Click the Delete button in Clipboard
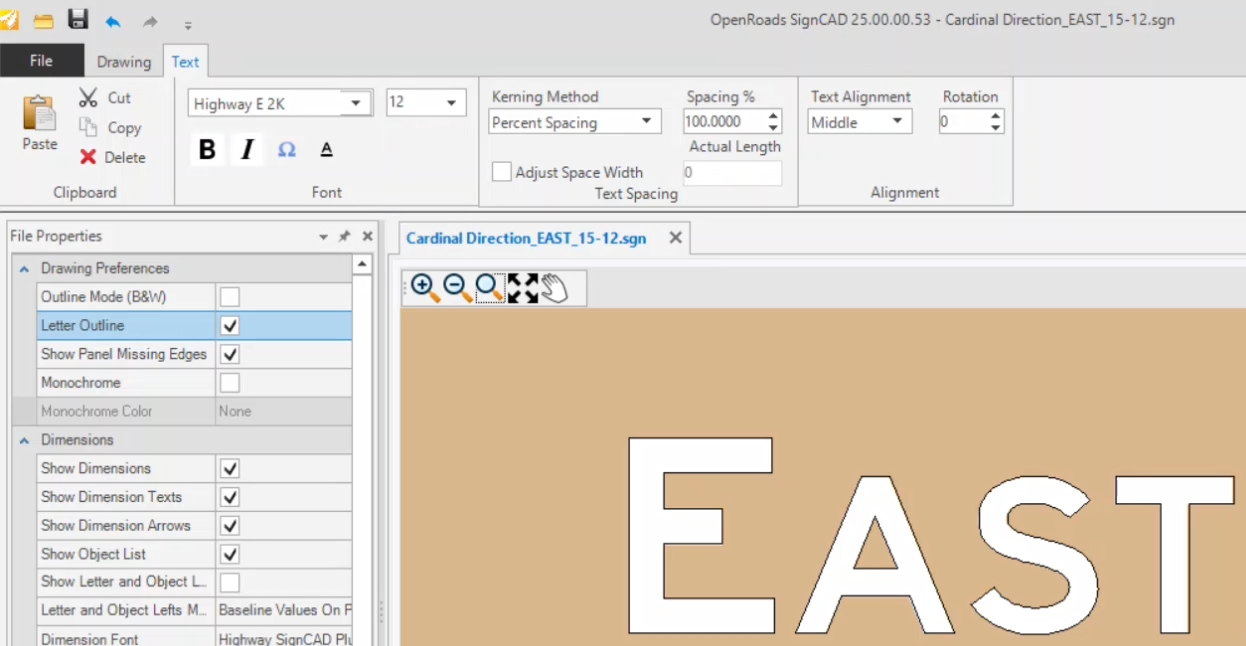This screenshot has width=1246, height=646. point(113,157)
